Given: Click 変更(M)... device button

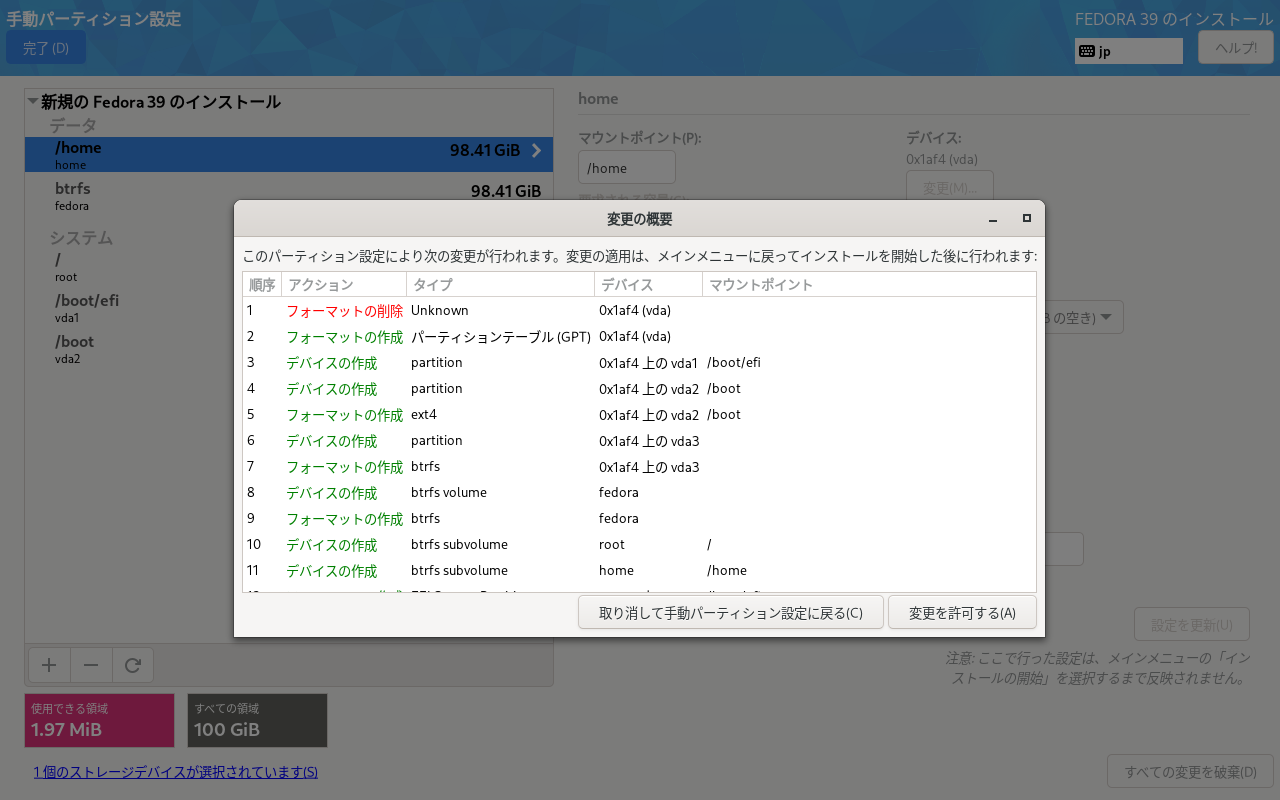Looking at the screenshot, I should (x=950, y=188).
